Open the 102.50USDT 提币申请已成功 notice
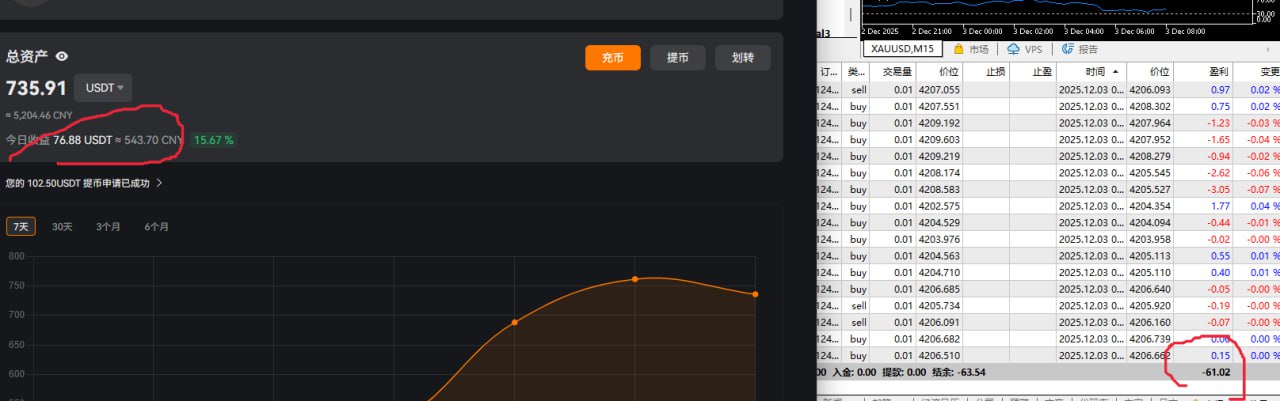 point(78,183)
